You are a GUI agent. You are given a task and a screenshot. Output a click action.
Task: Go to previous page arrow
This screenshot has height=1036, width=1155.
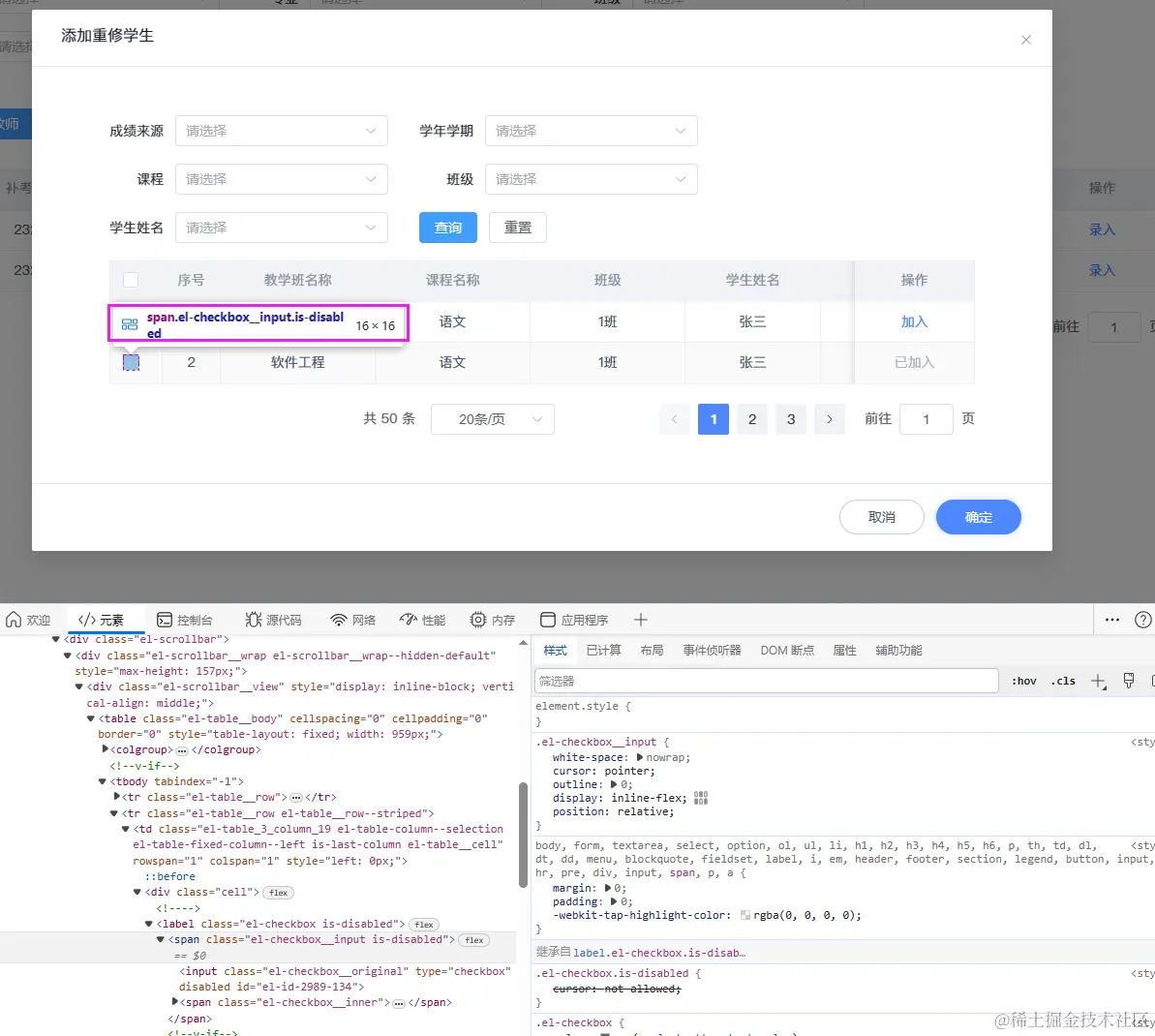[674, 419]
